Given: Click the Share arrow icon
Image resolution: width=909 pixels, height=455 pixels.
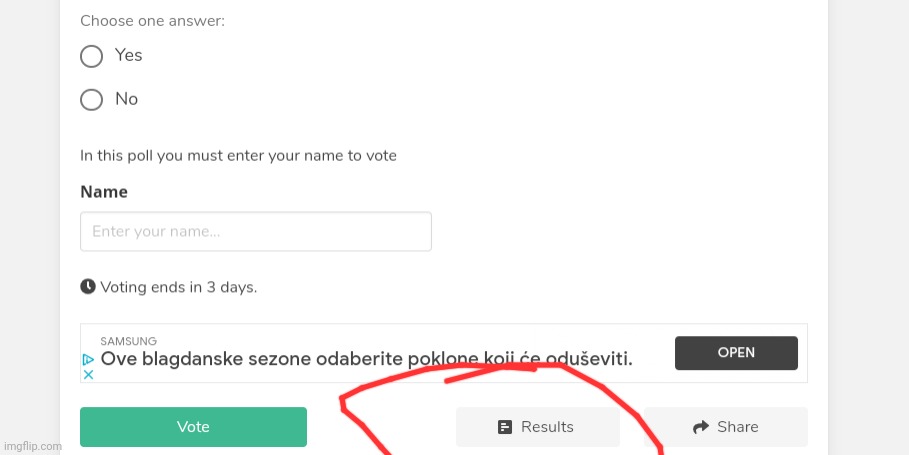Looking at the screenshot, I should [700, 427].
